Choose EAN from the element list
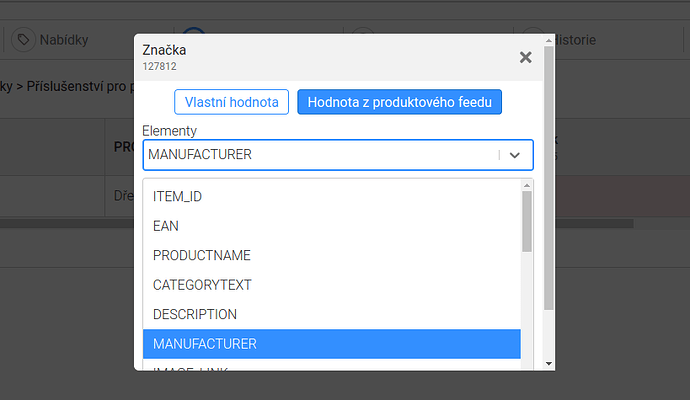Viewport: 690px width, 400px height. tap(332, 226)
